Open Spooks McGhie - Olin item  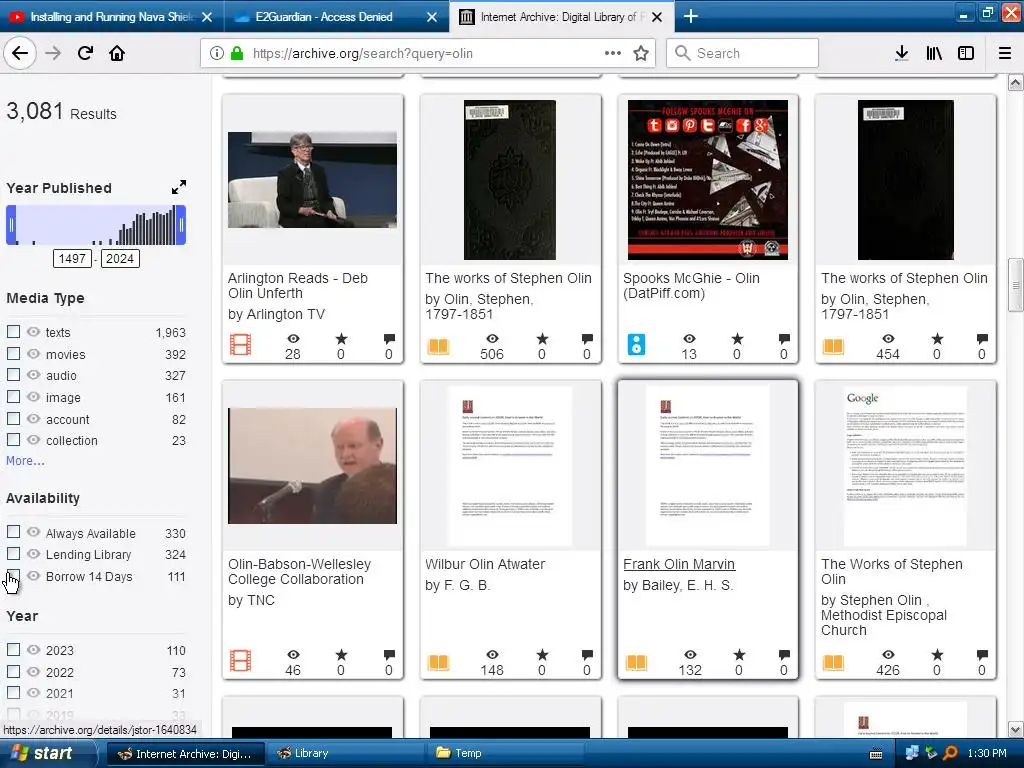pyautogui.click(x=691, y=285)
